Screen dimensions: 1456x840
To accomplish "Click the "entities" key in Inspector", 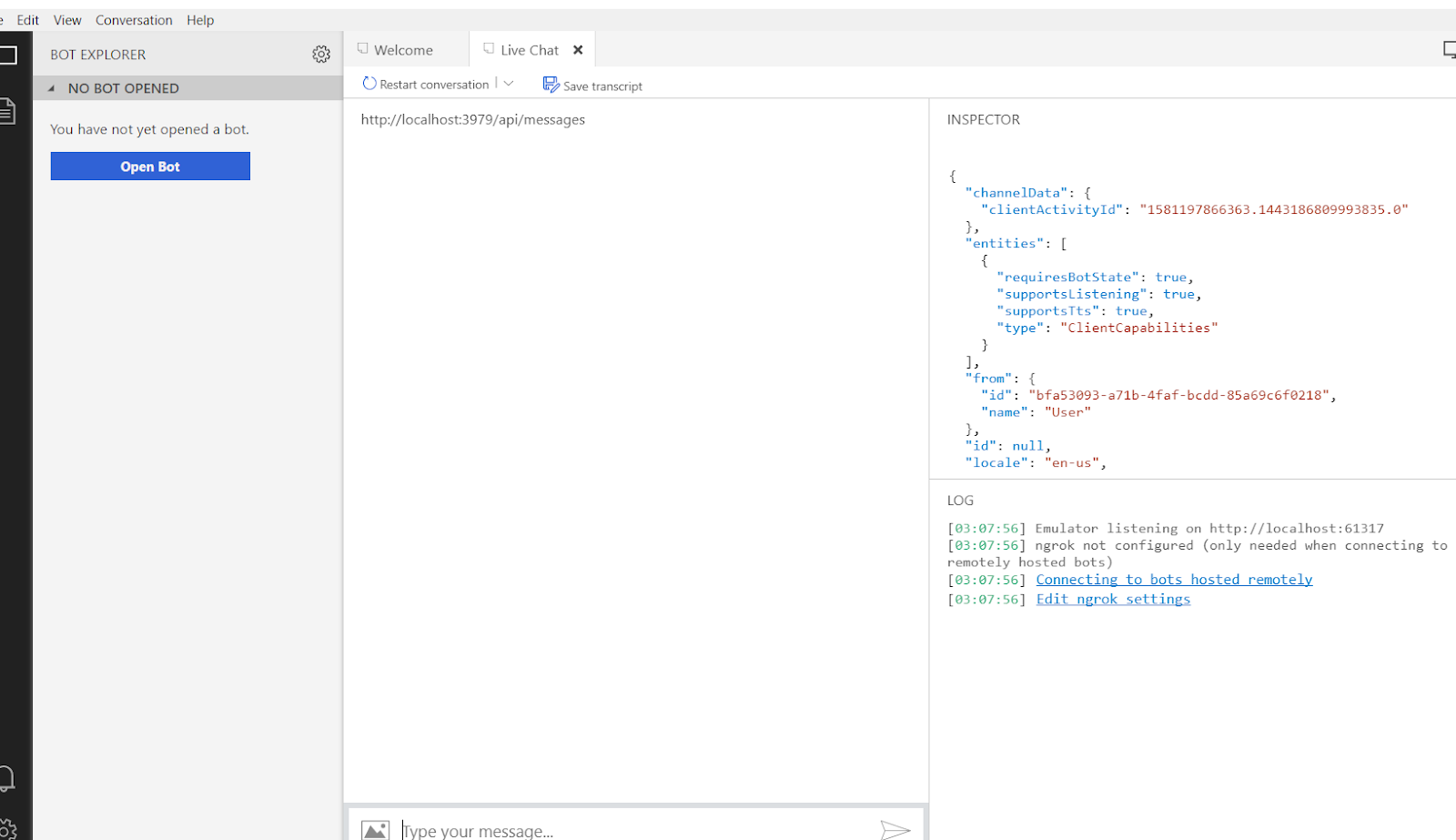I will [x=1005, y=243].
